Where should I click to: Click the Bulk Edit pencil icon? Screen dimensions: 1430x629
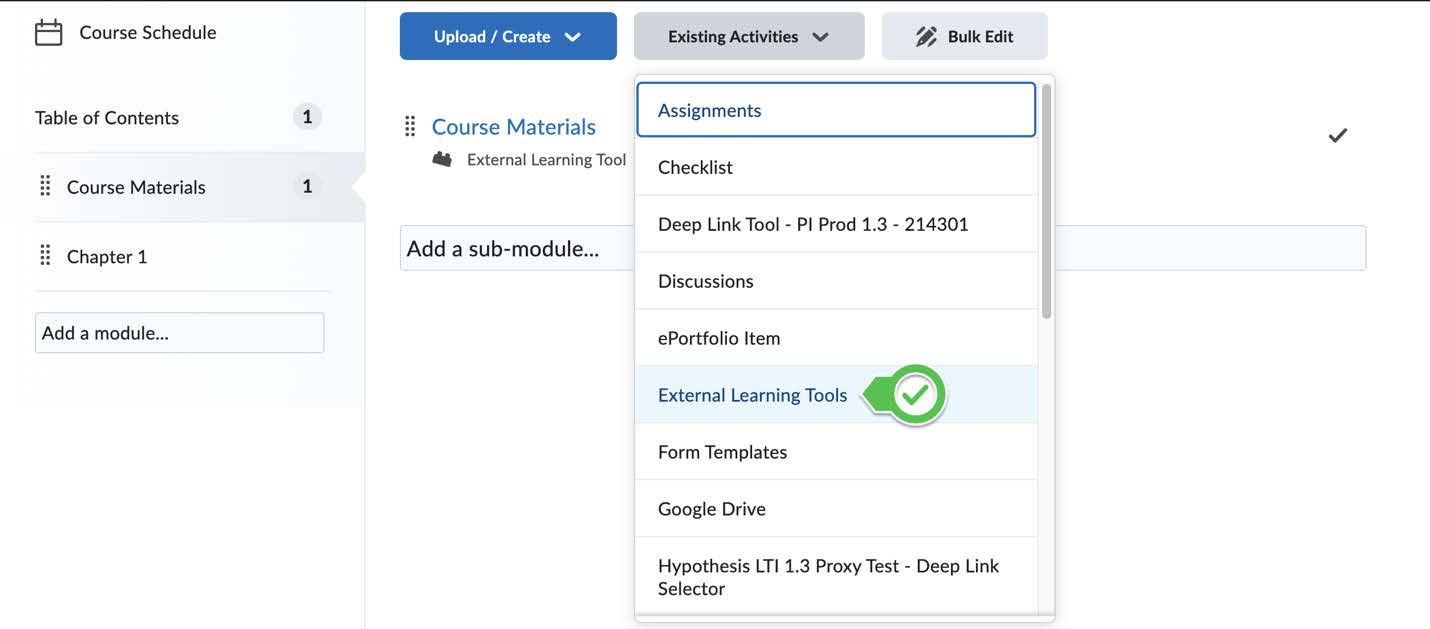(x=926, y=37)
